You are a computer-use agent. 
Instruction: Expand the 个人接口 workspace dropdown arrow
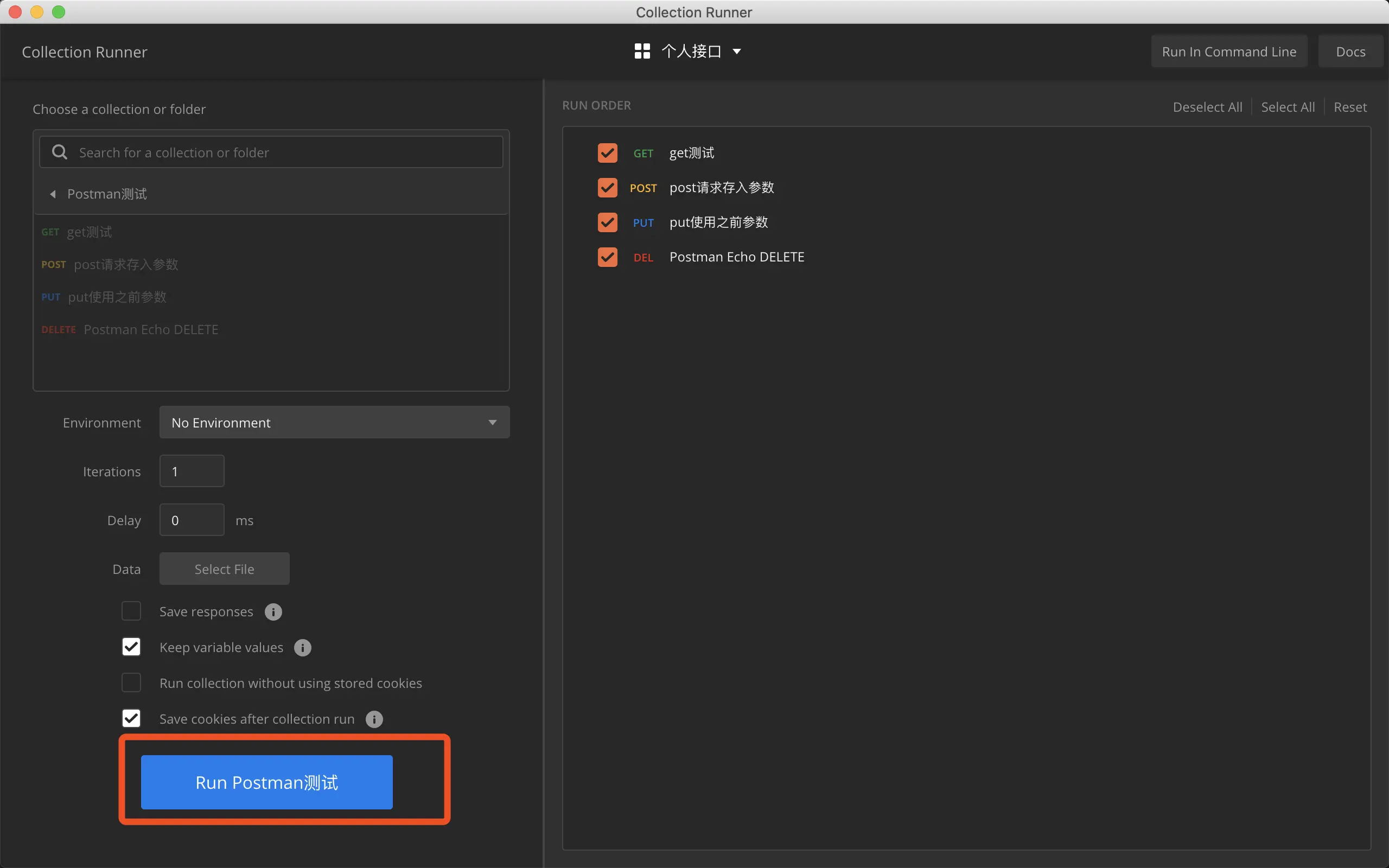tap(737, 51)
